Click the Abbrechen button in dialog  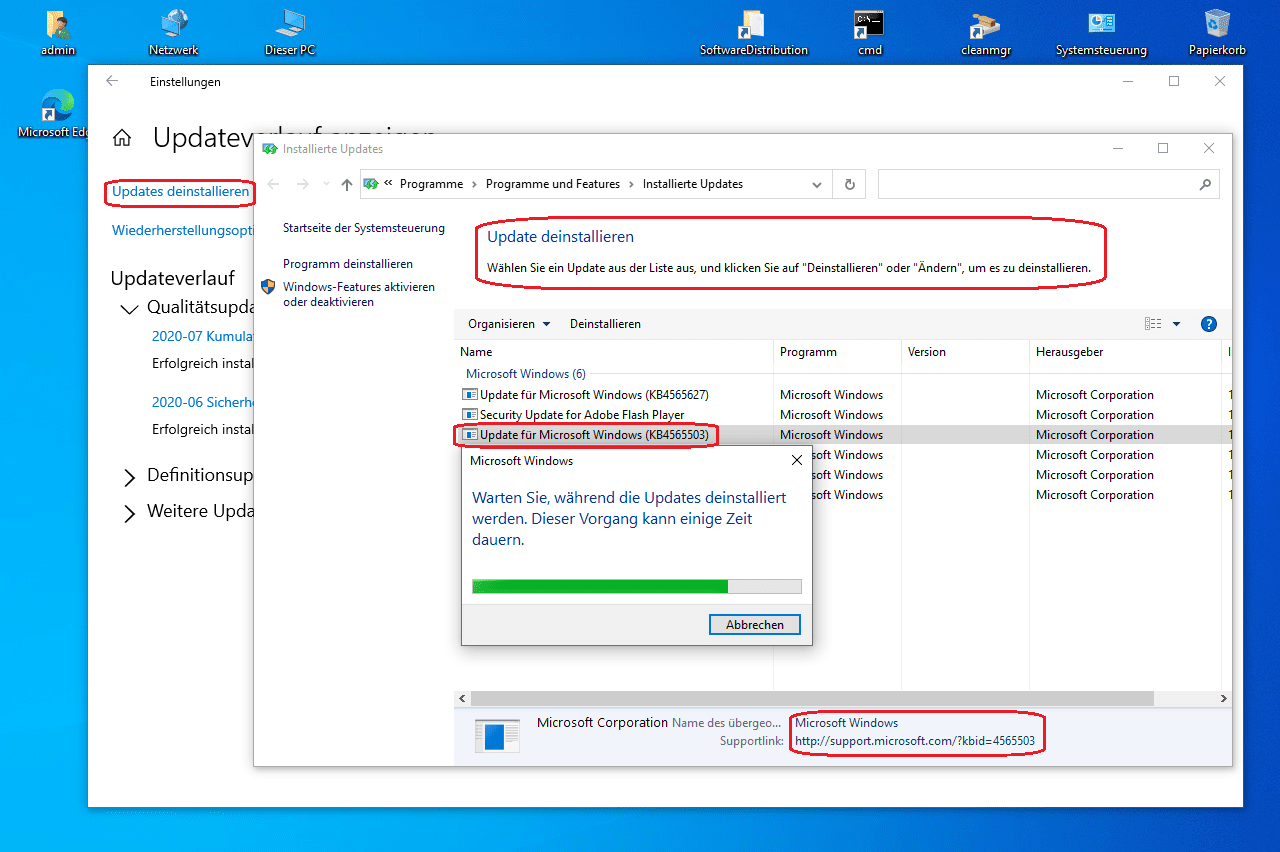click(x=755, y=624)
